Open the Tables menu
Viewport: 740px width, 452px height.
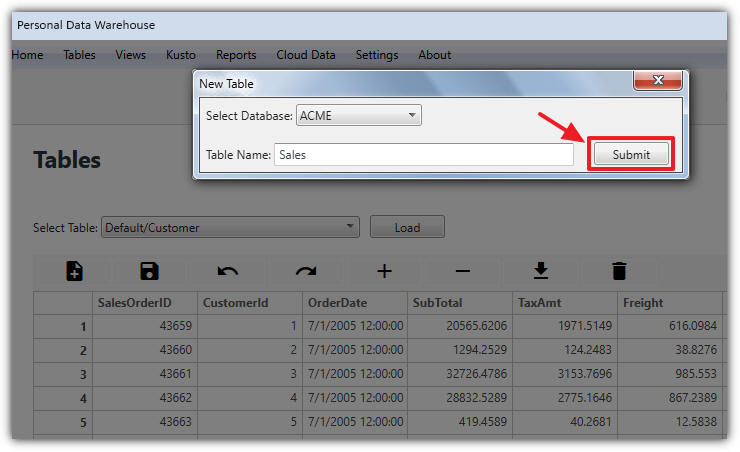coord(79,55)
